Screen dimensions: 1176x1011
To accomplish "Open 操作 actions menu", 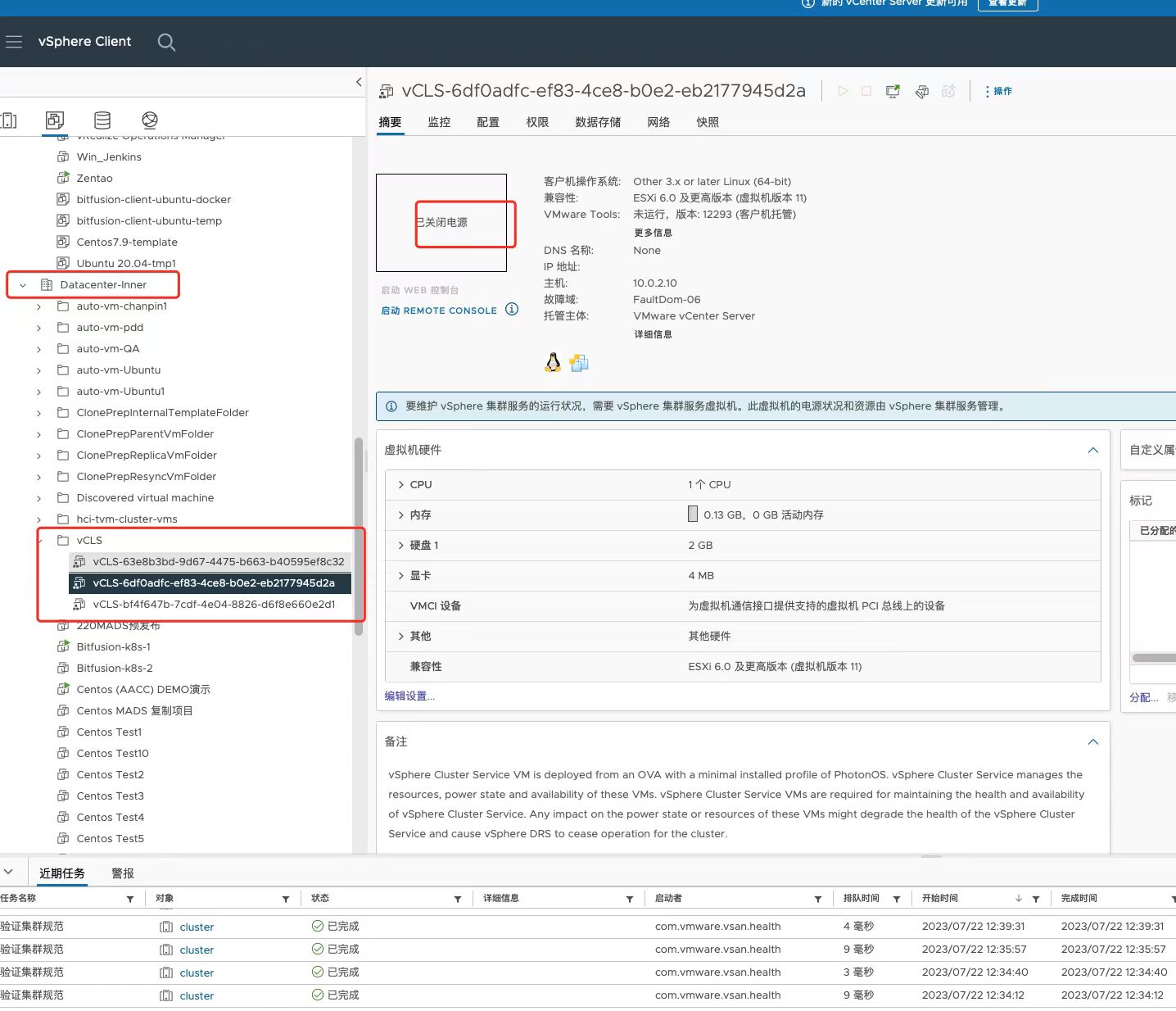I will (x=998, y=91).
